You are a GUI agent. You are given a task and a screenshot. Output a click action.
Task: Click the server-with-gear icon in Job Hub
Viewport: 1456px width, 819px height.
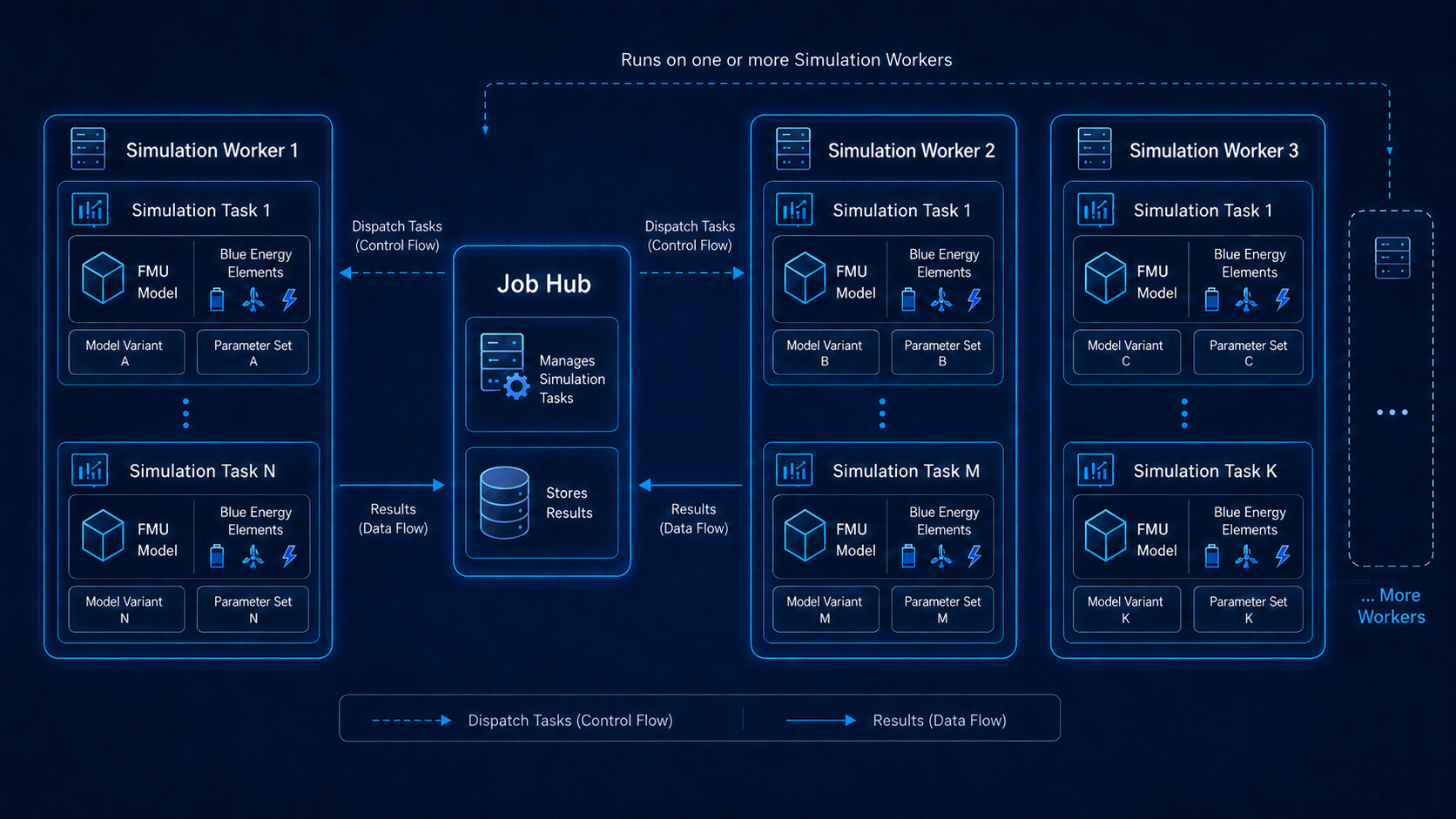(x=505, y=366)
